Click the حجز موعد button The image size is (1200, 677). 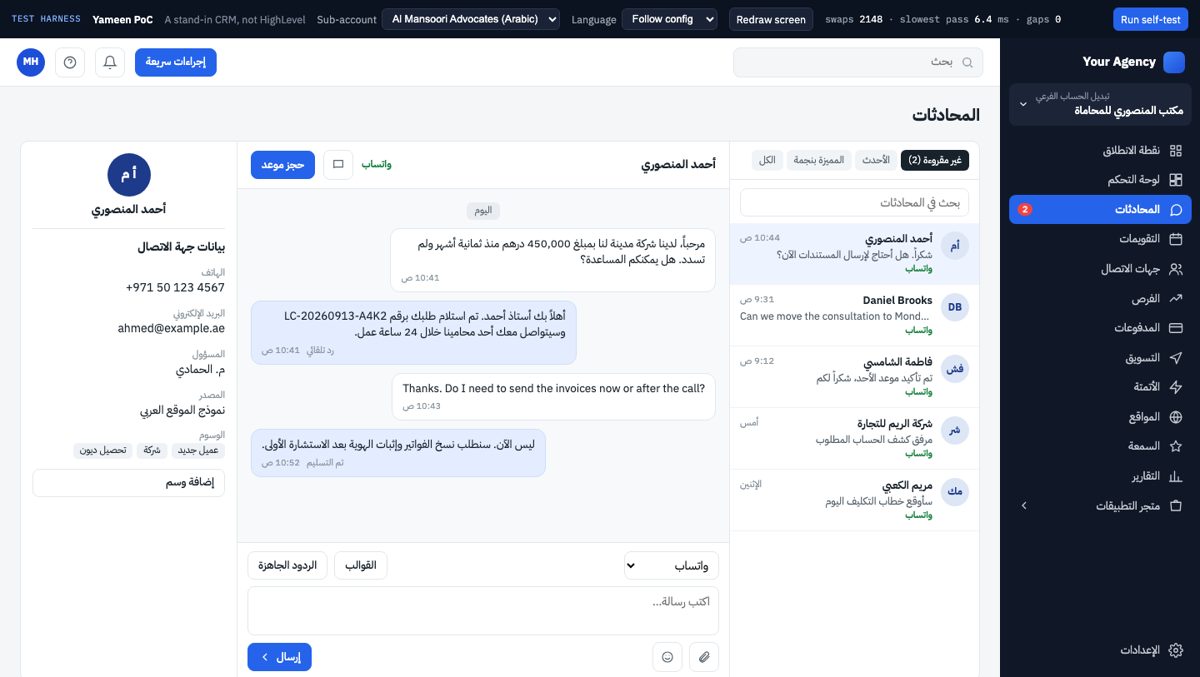[283, 164]
